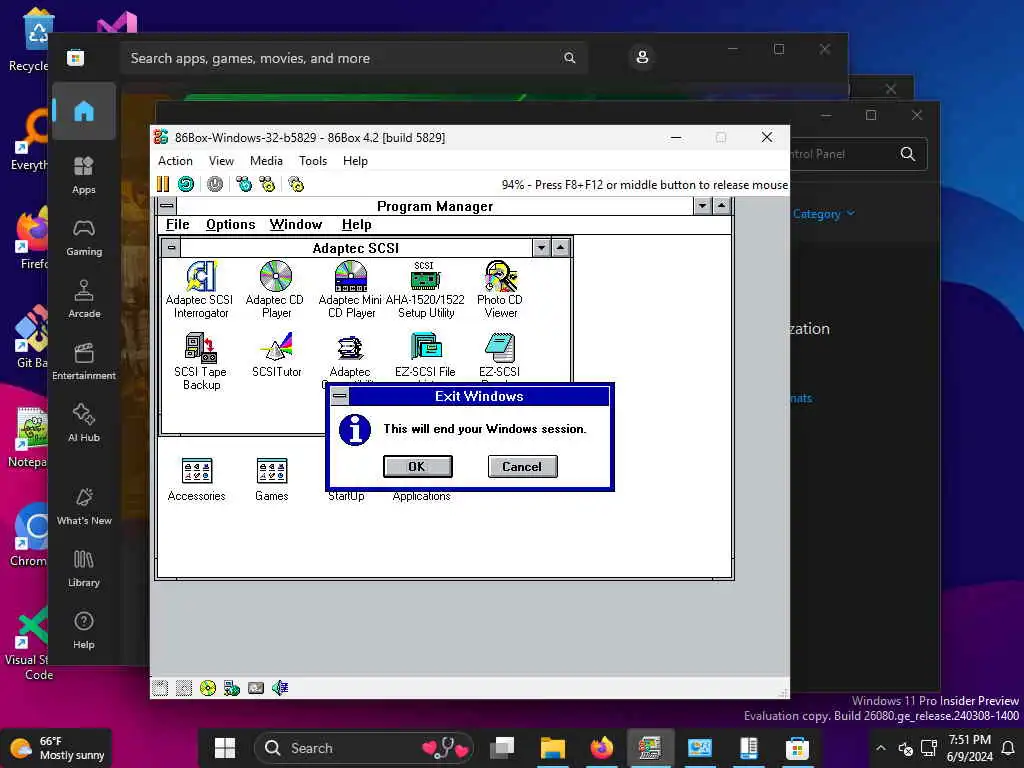Open Apps section in Microsoft Store
Screen dimensions: 1024x768
84,175
